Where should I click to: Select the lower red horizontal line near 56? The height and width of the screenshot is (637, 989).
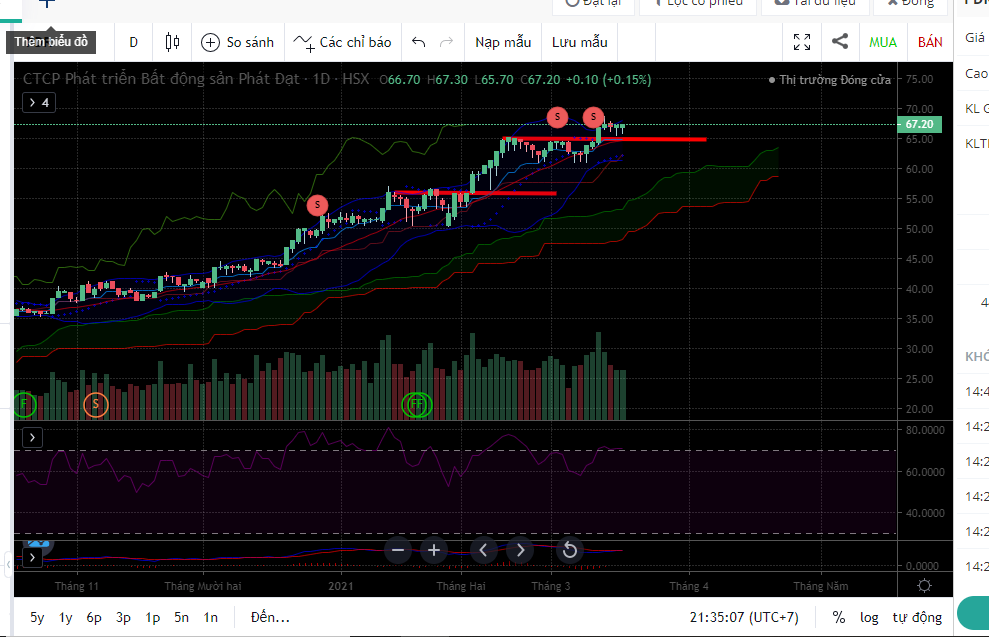[x=474, y=193]
